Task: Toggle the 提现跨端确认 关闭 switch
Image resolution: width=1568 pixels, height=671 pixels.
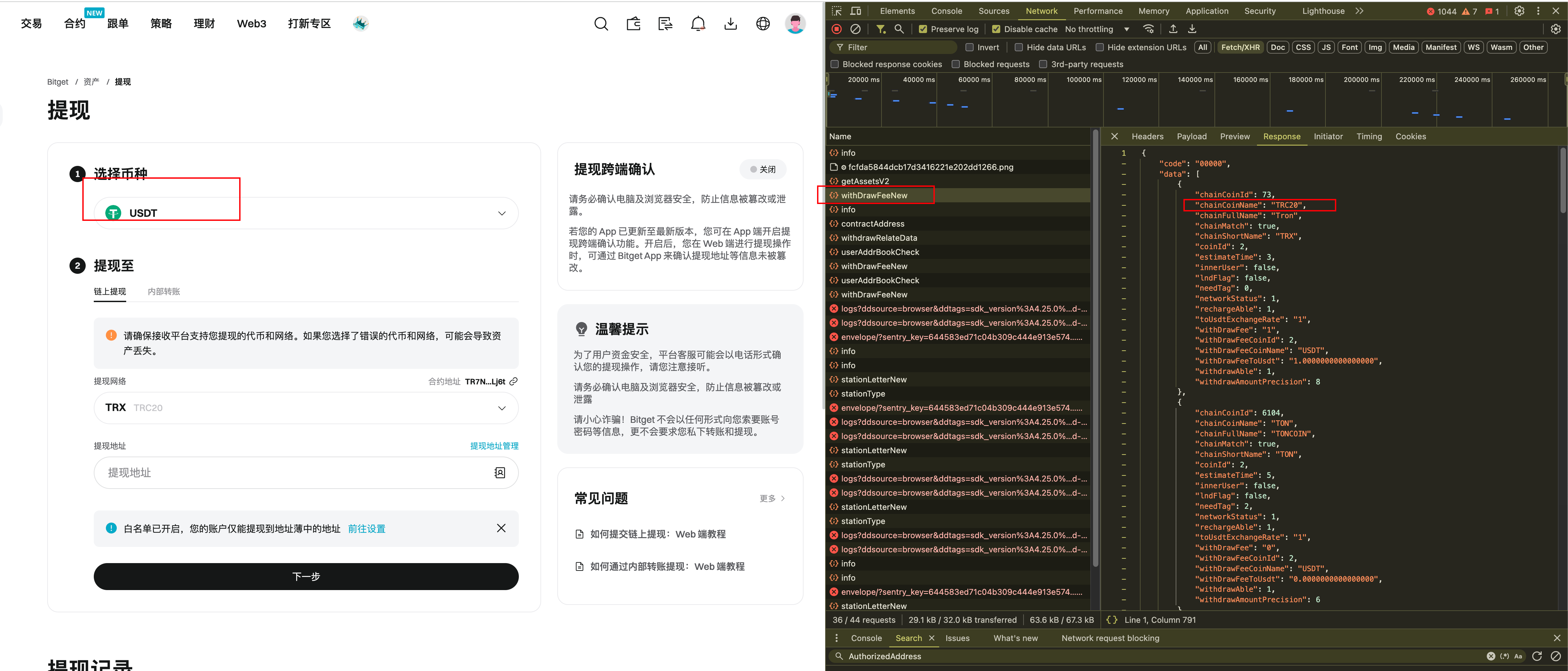Action: coord(763,169)
